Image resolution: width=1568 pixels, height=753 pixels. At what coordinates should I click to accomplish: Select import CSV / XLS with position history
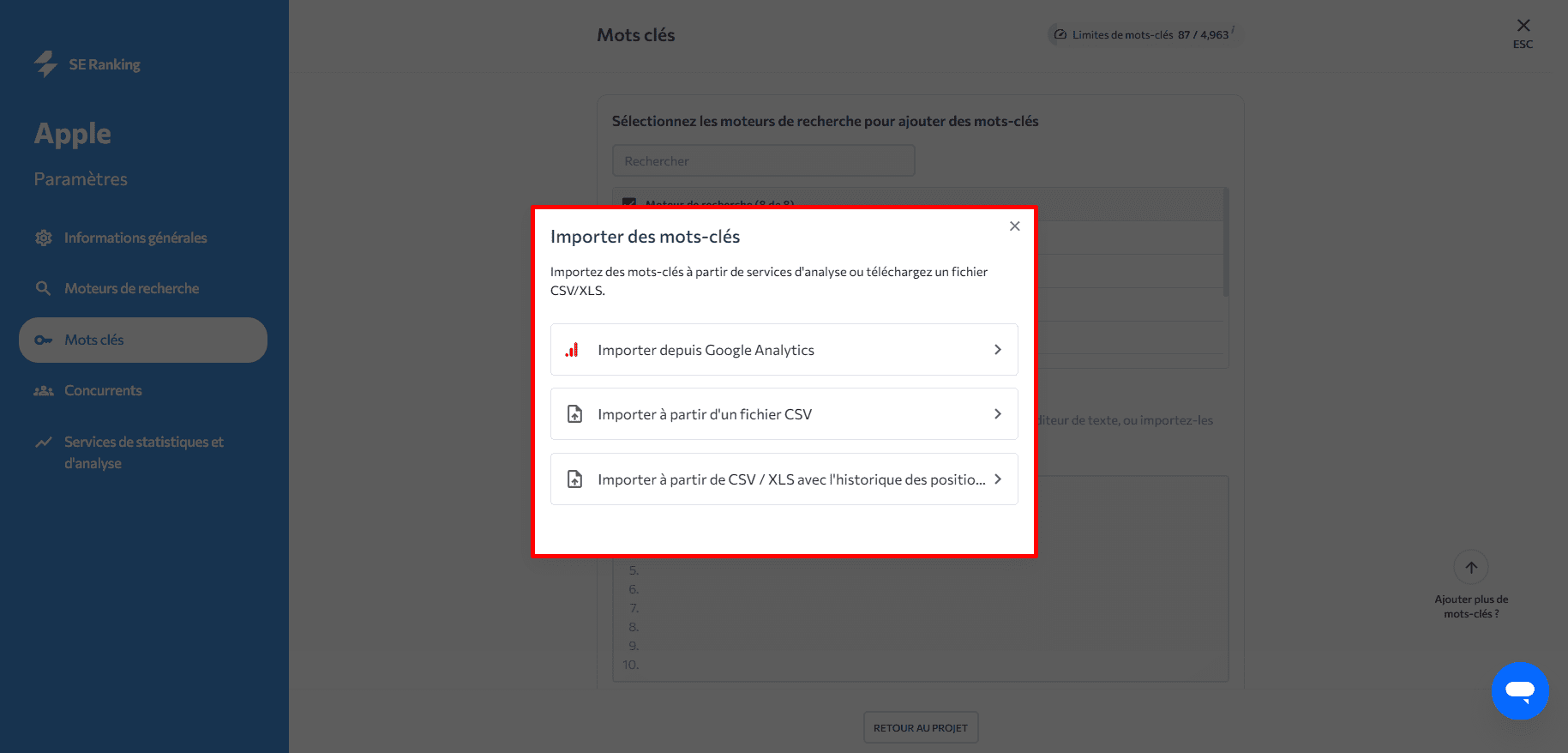pyautogui.click(x=784, y=479)
